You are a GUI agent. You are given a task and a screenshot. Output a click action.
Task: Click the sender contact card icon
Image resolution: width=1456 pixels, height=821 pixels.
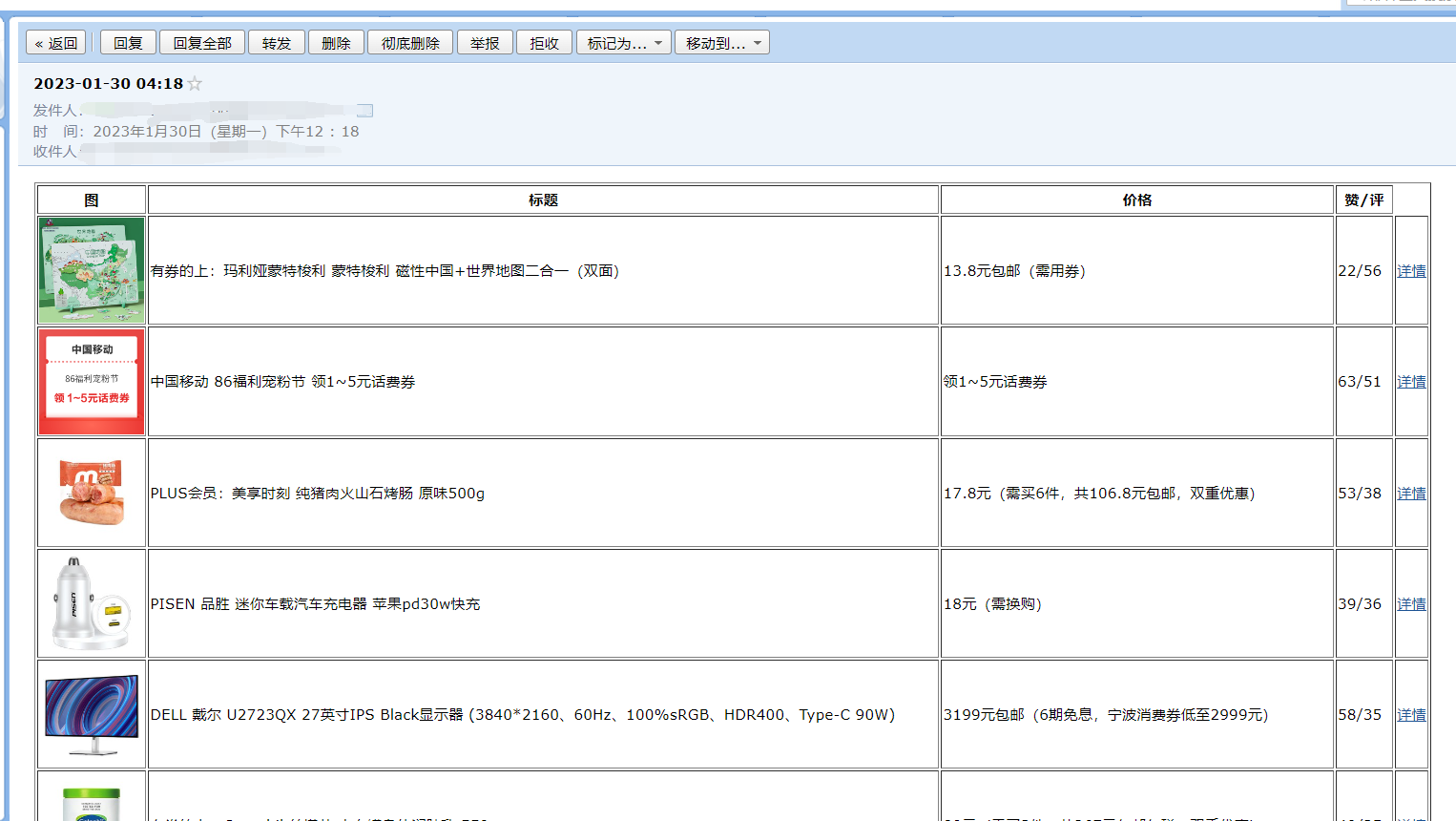[x=364, y=111]
